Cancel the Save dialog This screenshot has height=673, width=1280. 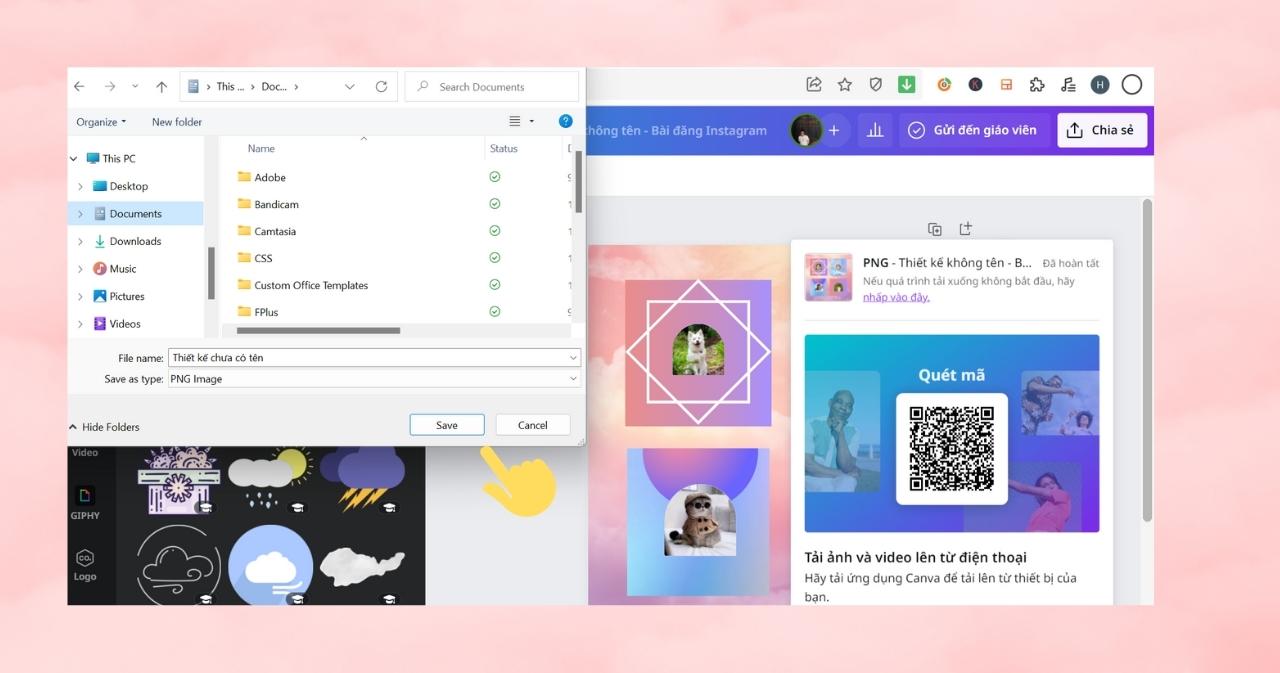pos(533,425)
